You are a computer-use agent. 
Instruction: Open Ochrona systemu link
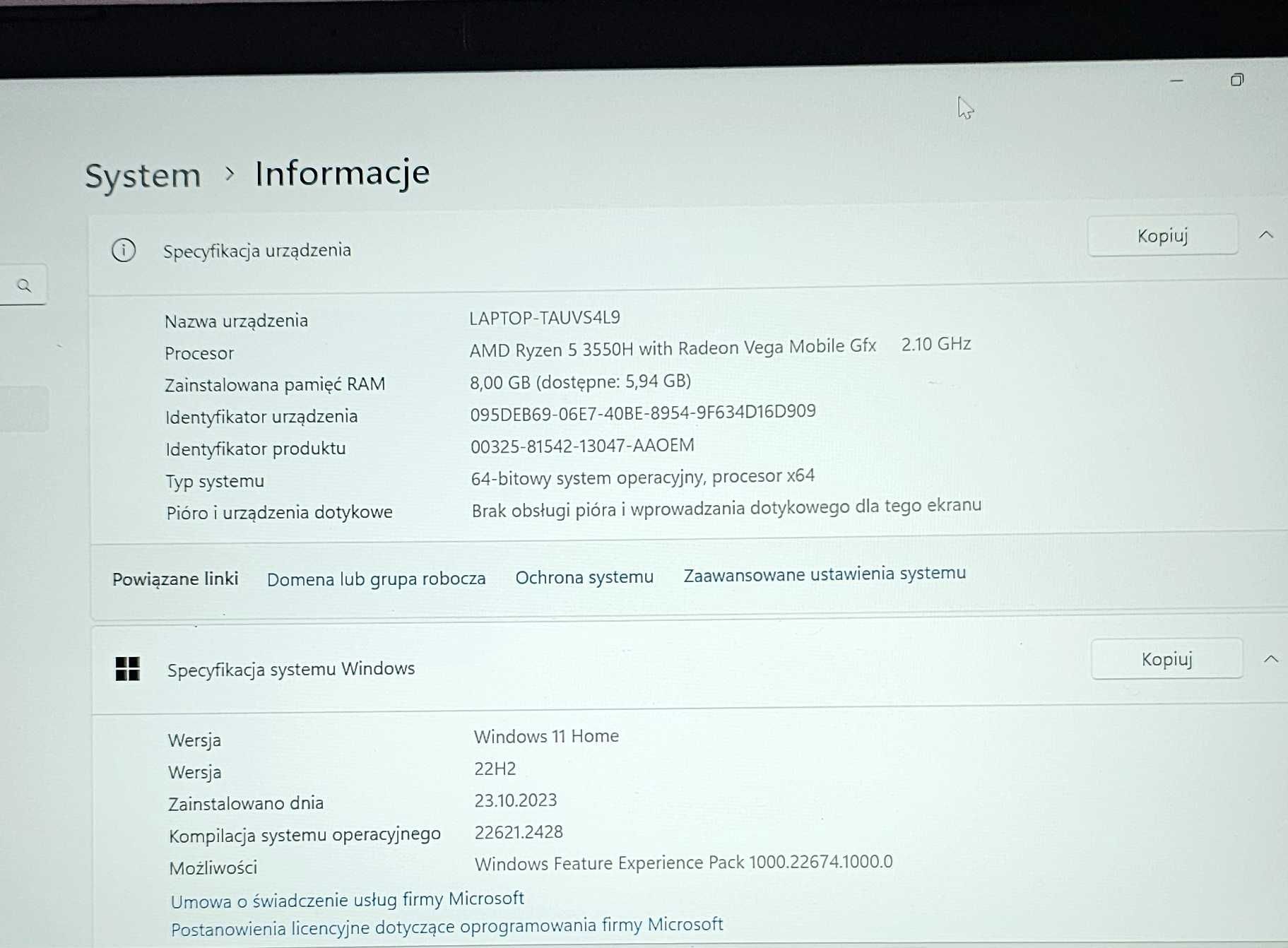584,577
